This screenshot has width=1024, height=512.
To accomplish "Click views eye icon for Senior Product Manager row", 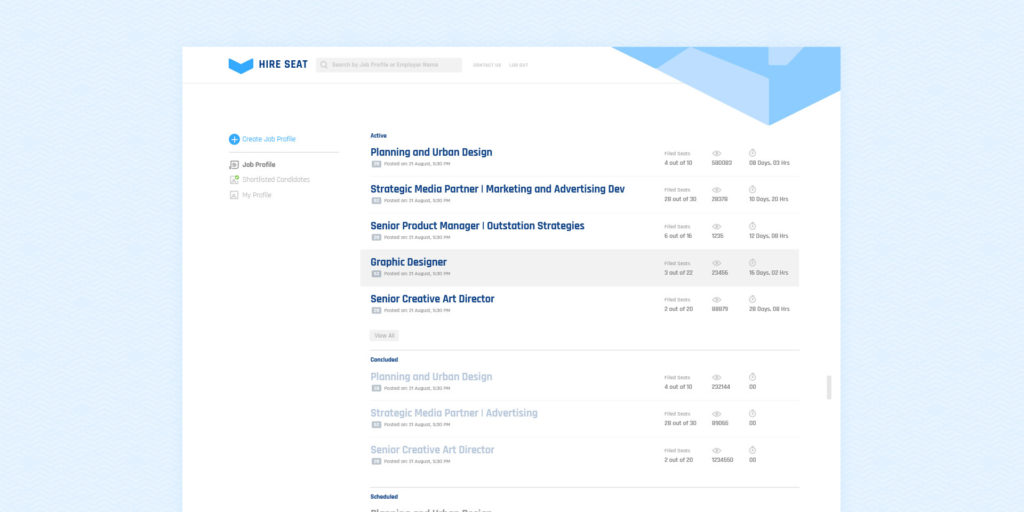I will pyautogui.click(x=716, y=227).
